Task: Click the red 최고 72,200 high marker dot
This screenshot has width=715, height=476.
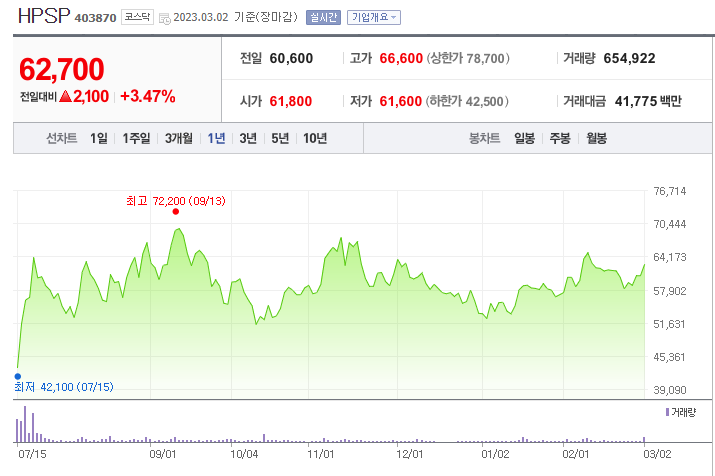Action: pos(176,211)
